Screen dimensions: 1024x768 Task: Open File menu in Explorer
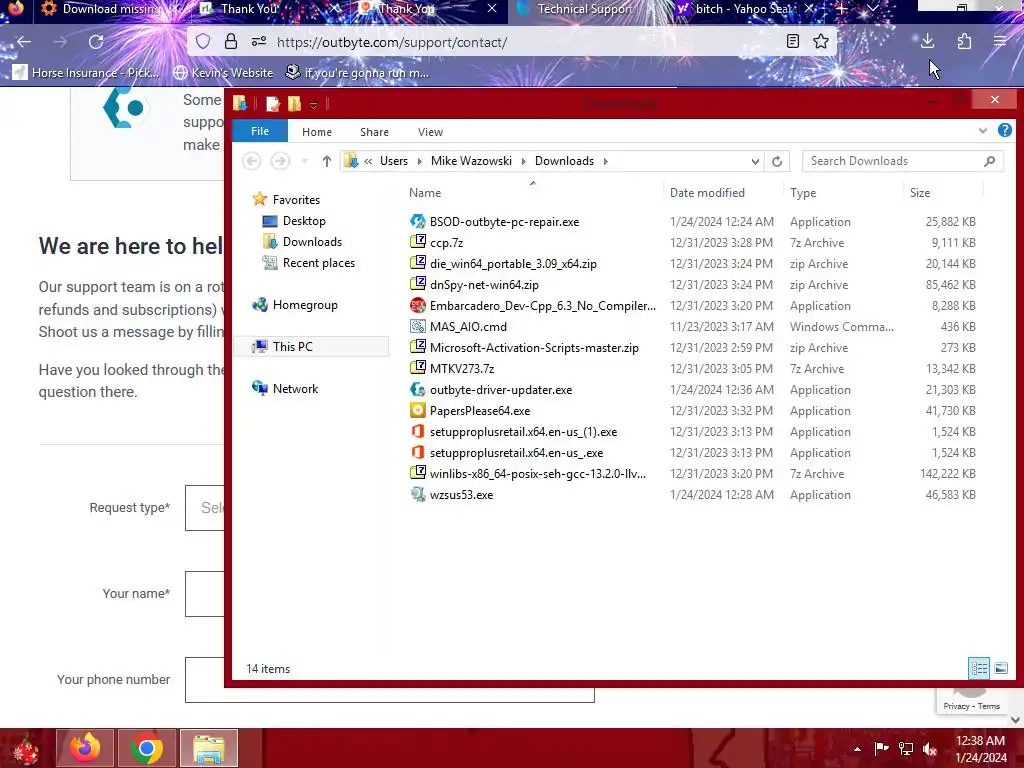[x=260, y=131]
